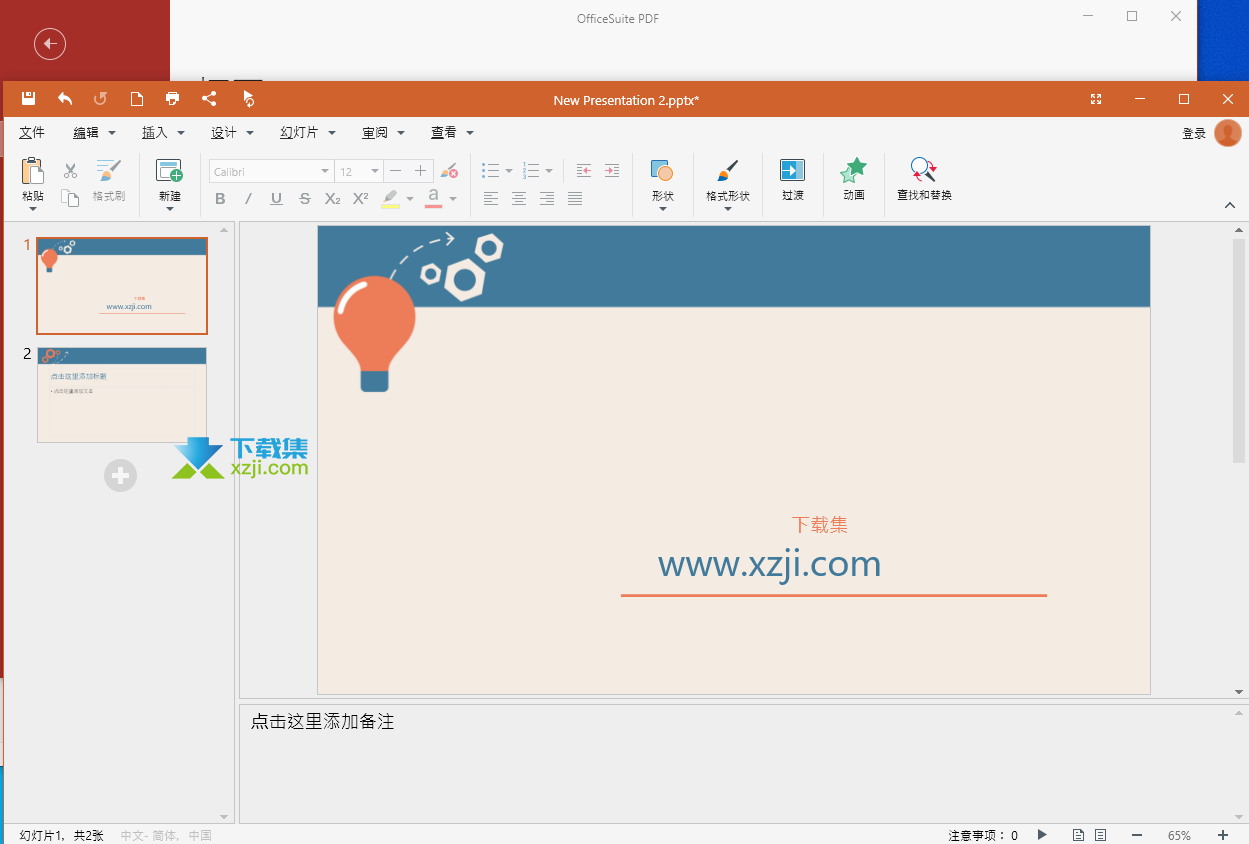Collapse the ribbon with the chevron
Image resolution: width=1249 pixels, height=844 pixels.
pyautogui.click(x=1230, y=205)
